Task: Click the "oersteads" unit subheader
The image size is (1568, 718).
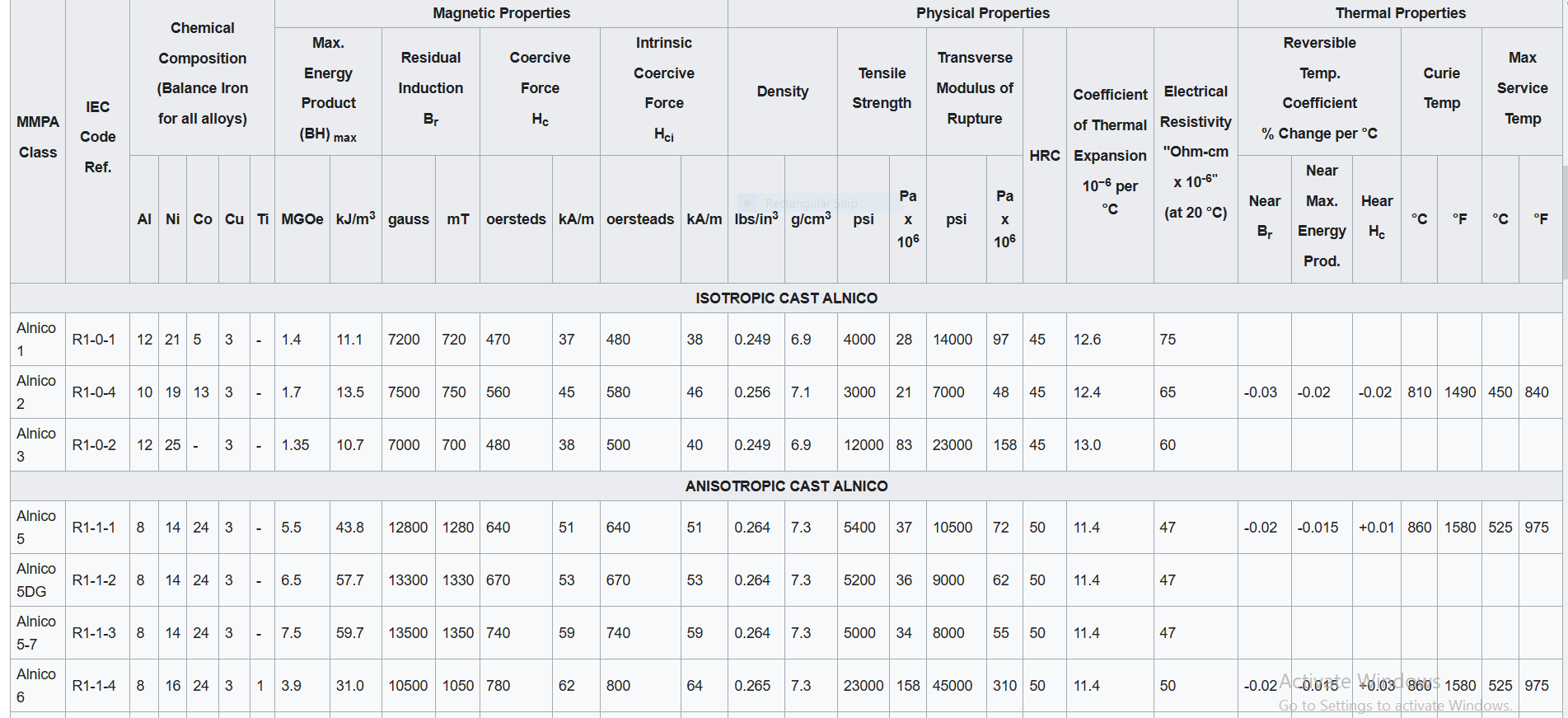Action: pyautogui.click(x=640, y=219)
